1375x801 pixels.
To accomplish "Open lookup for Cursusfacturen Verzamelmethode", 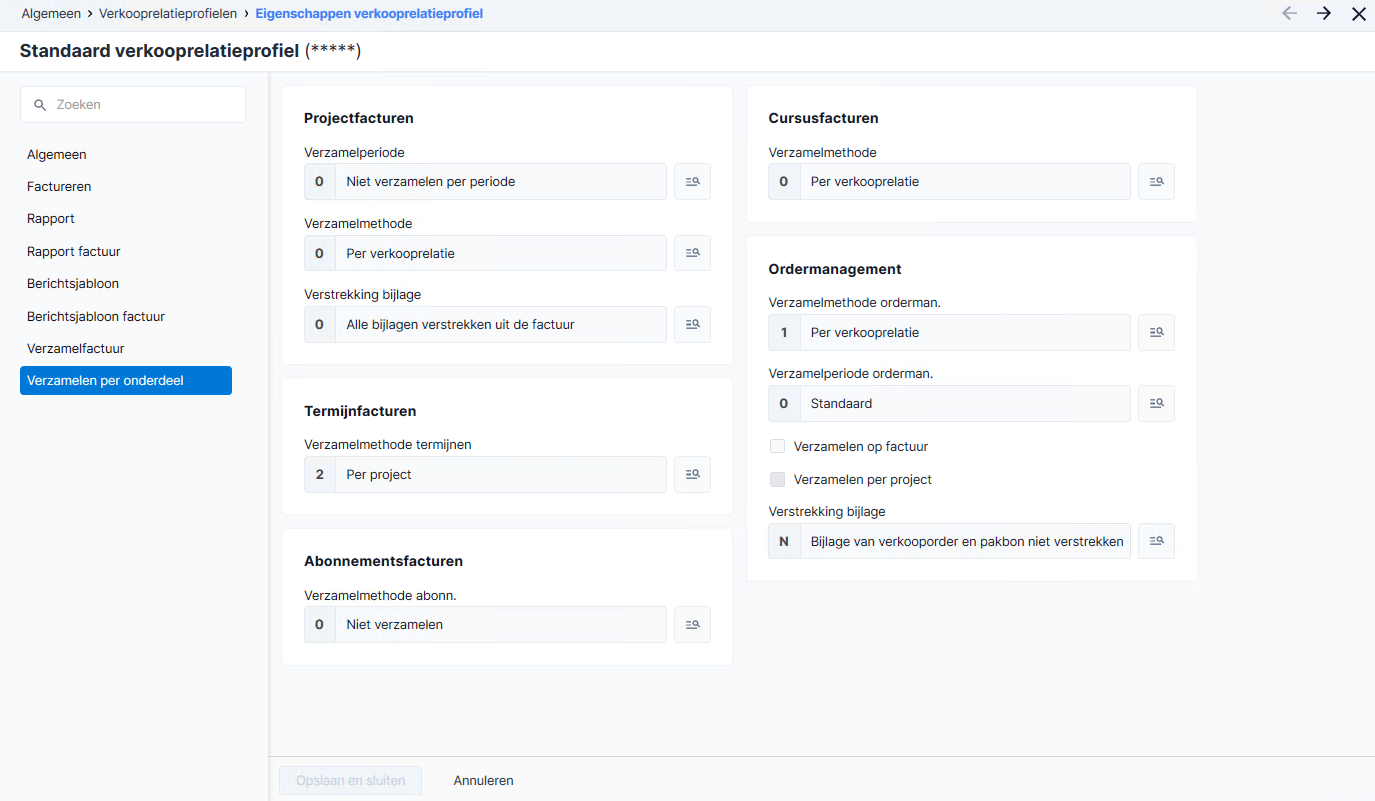I will (1156, 182).
